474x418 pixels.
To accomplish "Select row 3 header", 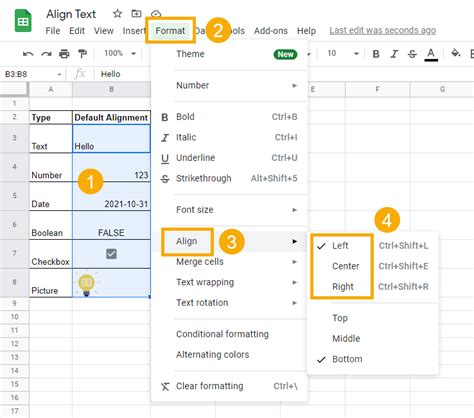I will pos(14,138).
